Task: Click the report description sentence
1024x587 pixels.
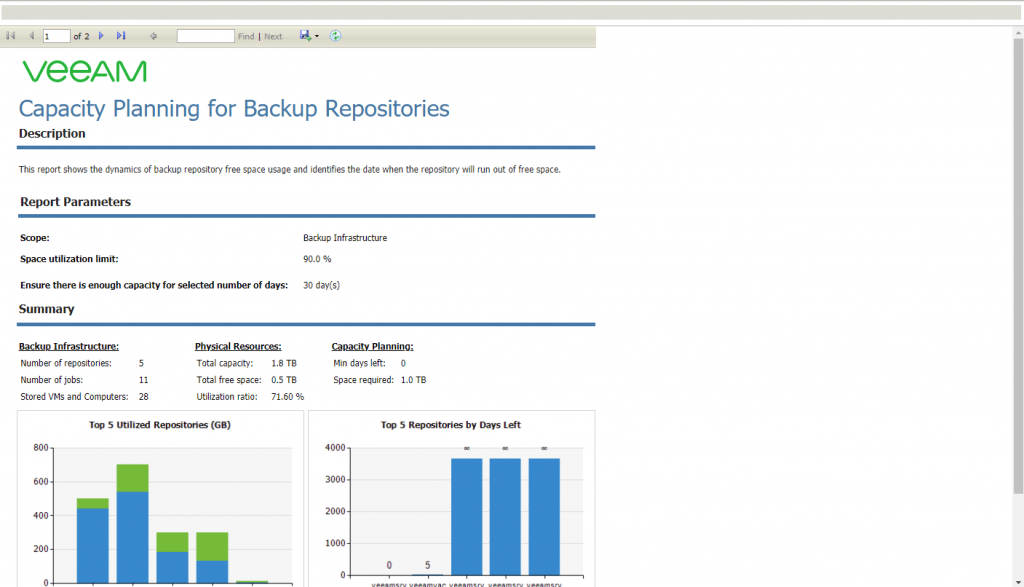Action: tap(289, 169)
